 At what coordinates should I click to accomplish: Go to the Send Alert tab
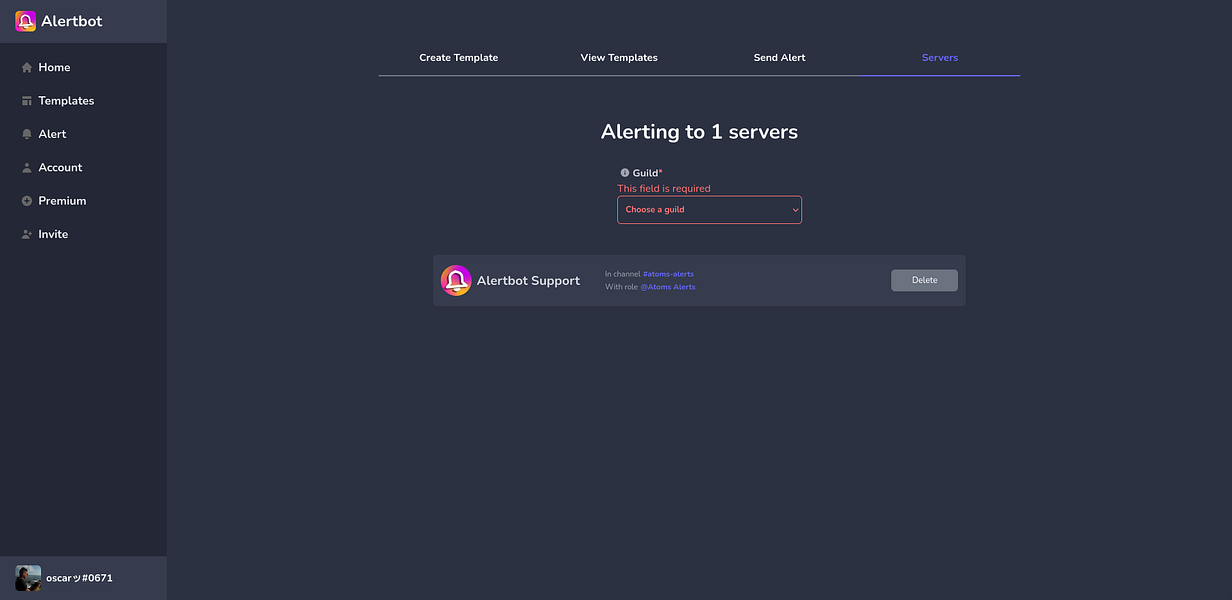coord(779,57)
